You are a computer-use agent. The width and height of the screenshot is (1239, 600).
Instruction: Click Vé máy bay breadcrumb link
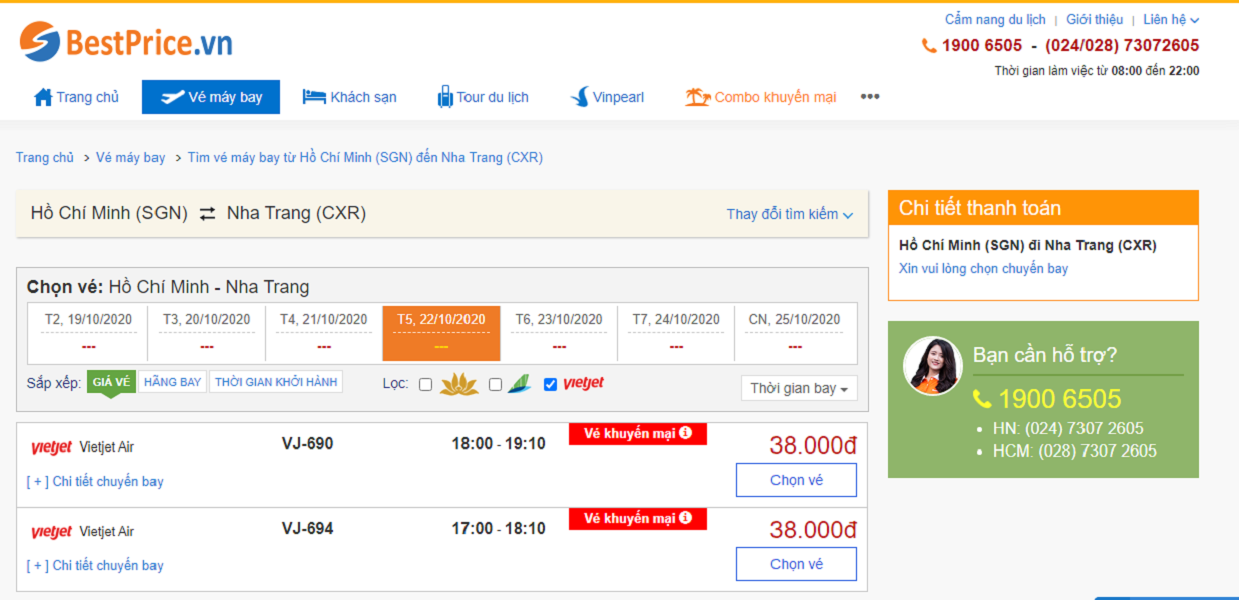(131, 157)
